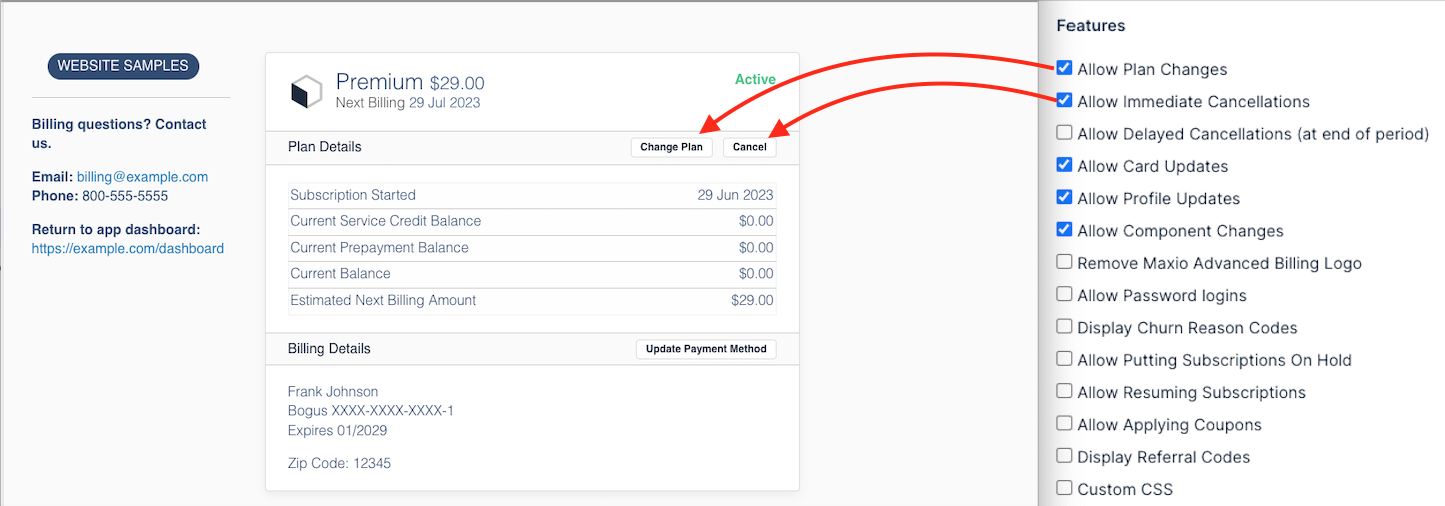
Task: Check Allow Resuming Subscriptions
Action: [1065, 391]
